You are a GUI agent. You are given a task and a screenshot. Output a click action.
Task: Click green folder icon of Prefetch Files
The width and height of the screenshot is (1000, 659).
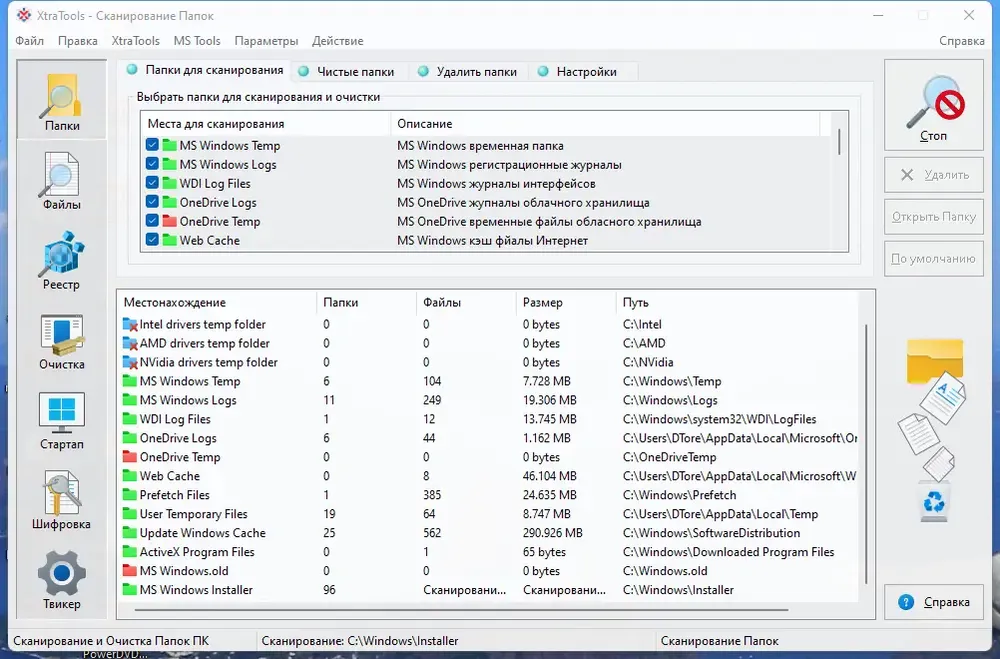point(130,494)
